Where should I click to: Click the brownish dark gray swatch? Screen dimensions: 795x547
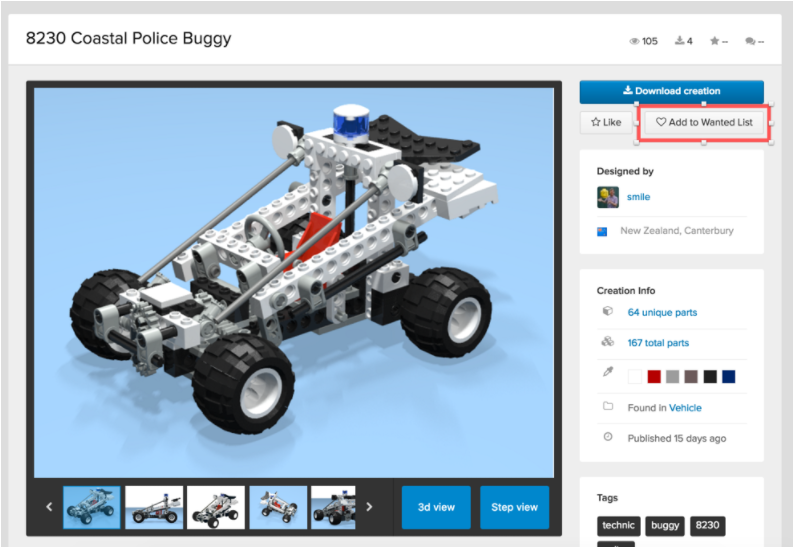coord(691,377)
